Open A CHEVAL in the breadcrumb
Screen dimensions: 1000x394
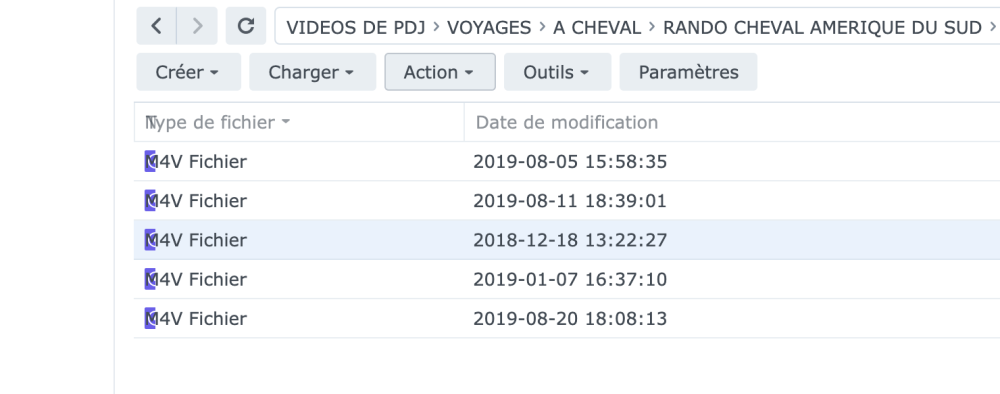(597, 27)
